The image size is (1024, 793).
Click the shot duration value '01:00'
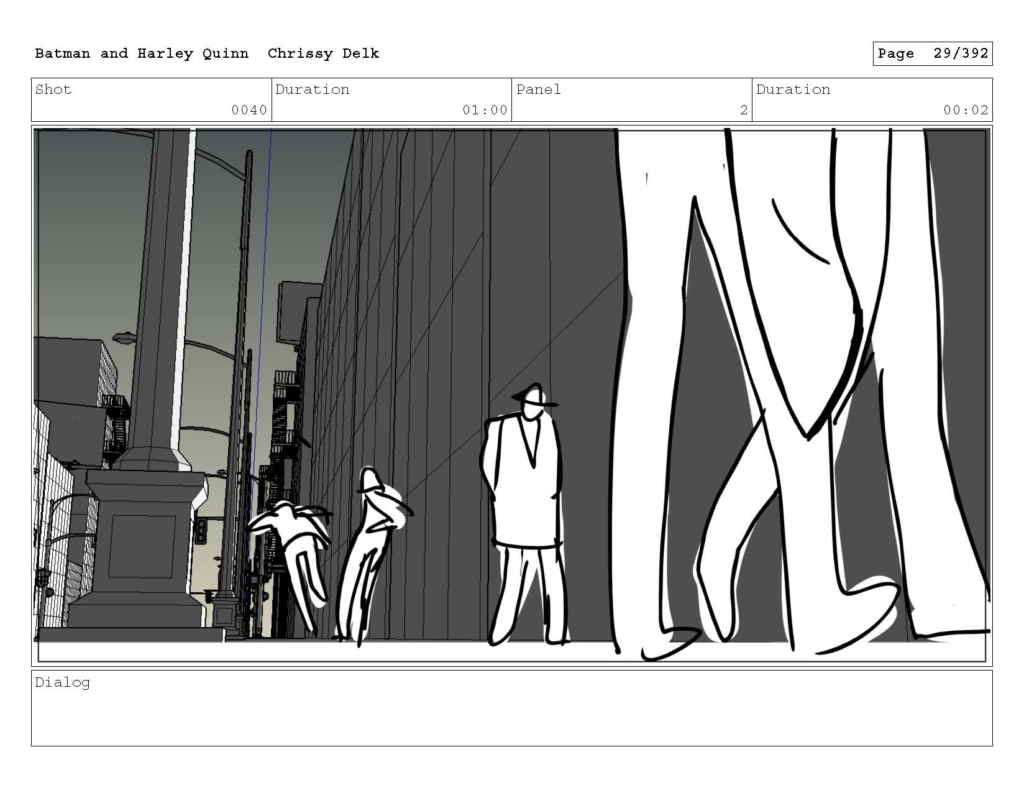tap(485, 110)
